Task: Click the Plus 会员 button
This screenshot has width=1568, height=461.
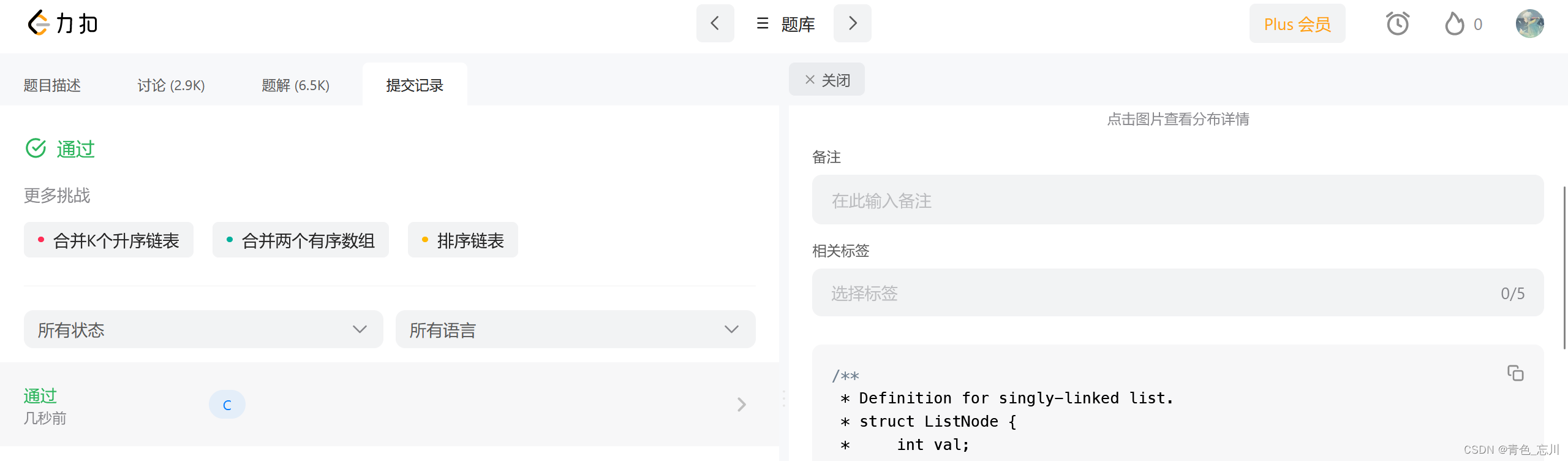Action: pos(1297,24)
